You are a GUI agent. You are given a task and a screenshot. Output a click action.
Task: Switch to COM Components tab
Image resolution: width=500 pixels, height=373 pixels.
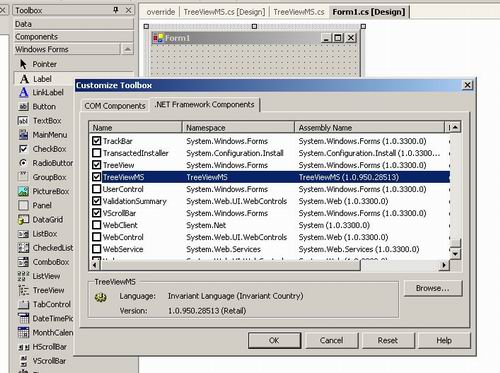click(115, 106)
